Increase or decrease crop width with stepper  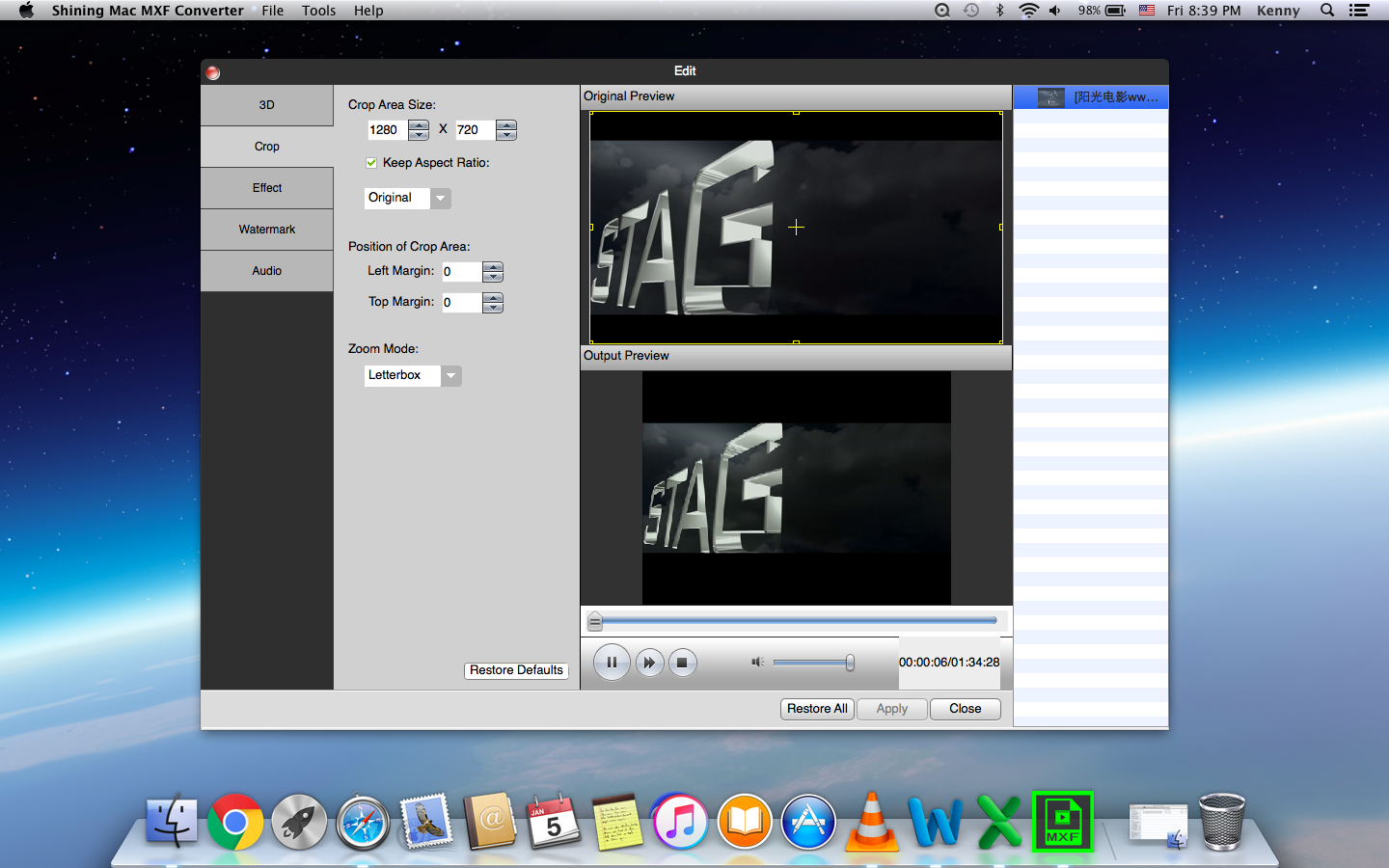(x=419, y=130)
